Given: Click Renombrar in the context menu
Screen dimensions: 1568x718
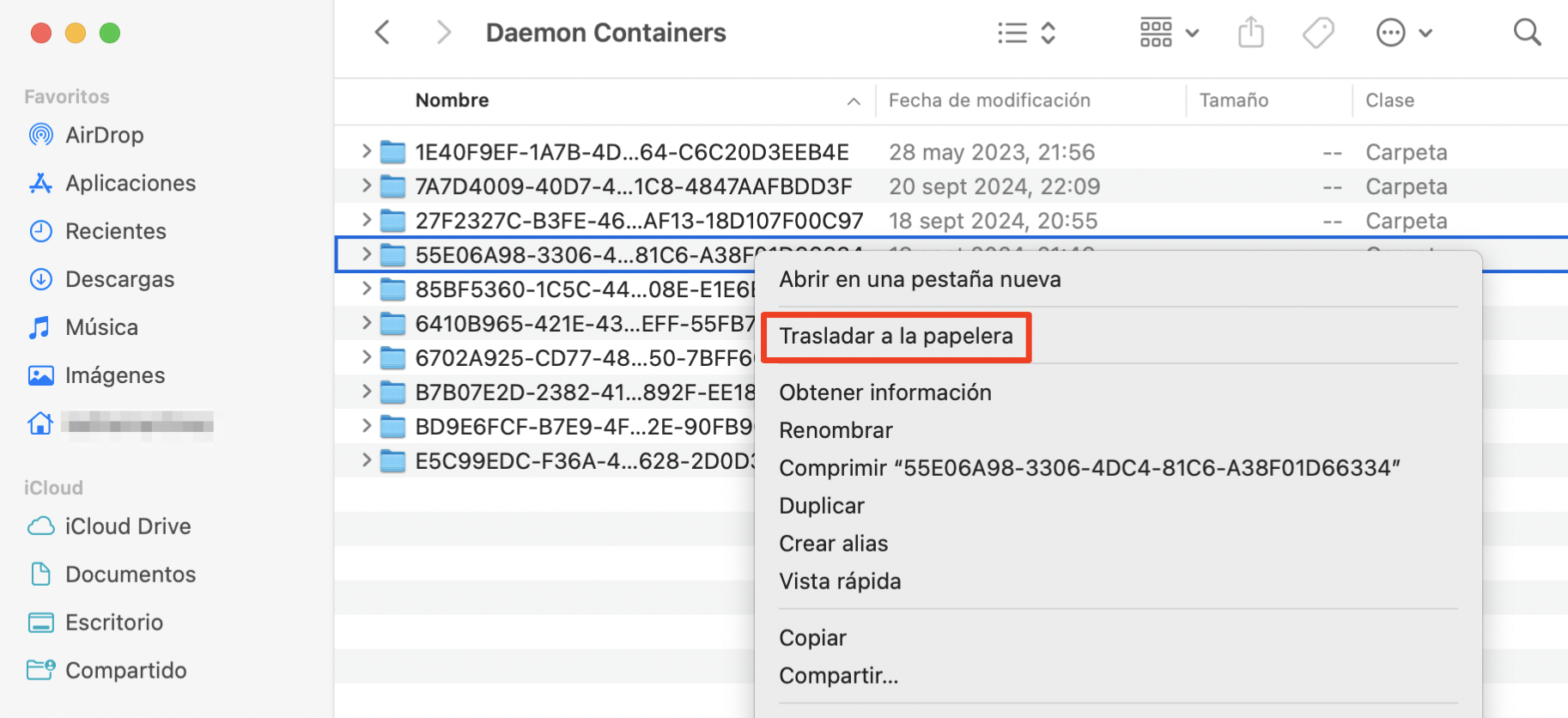Looking at the screenshot, I should point(836,430).
